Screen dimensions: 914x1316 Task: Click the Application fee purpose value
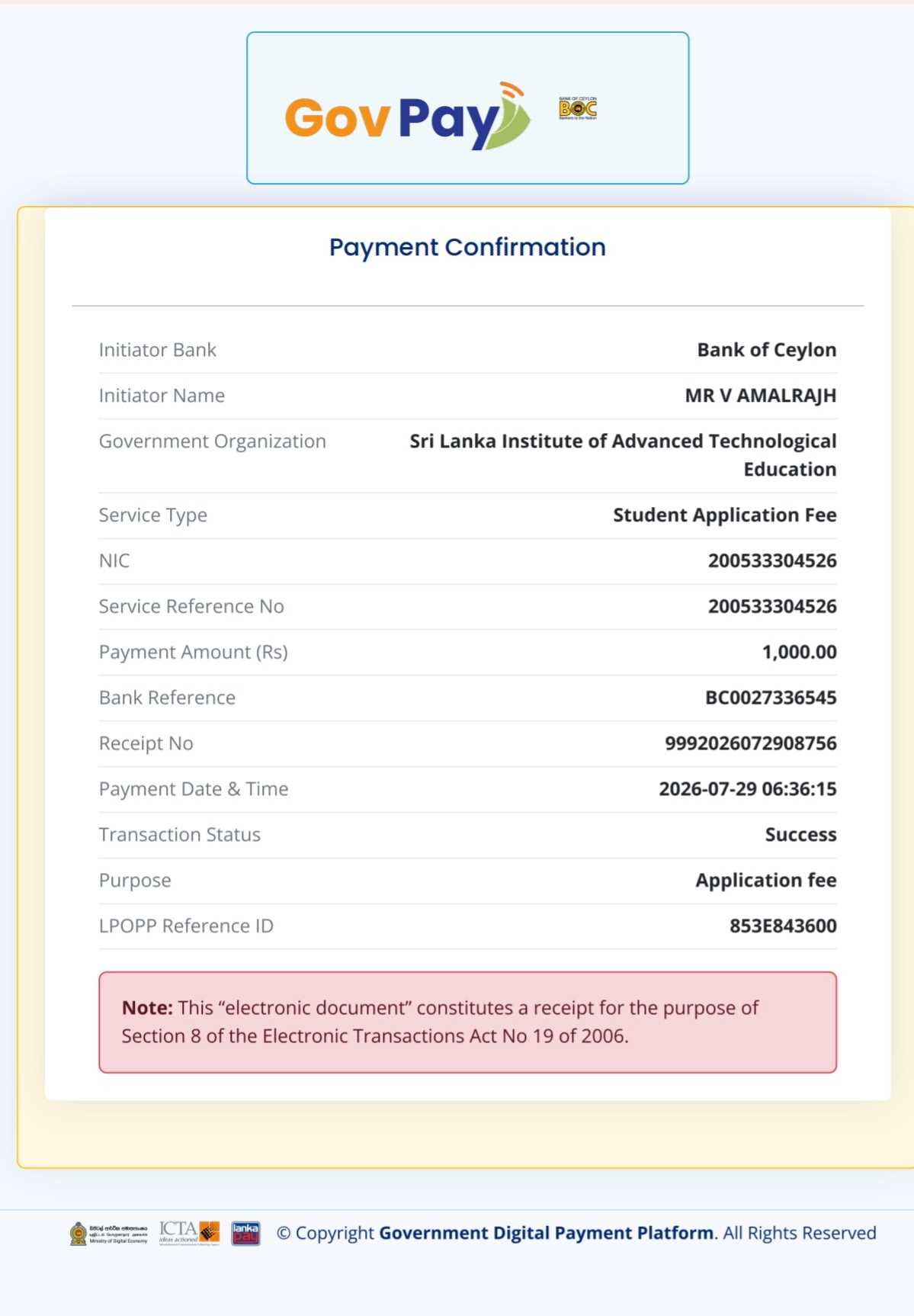coord(766,881)
